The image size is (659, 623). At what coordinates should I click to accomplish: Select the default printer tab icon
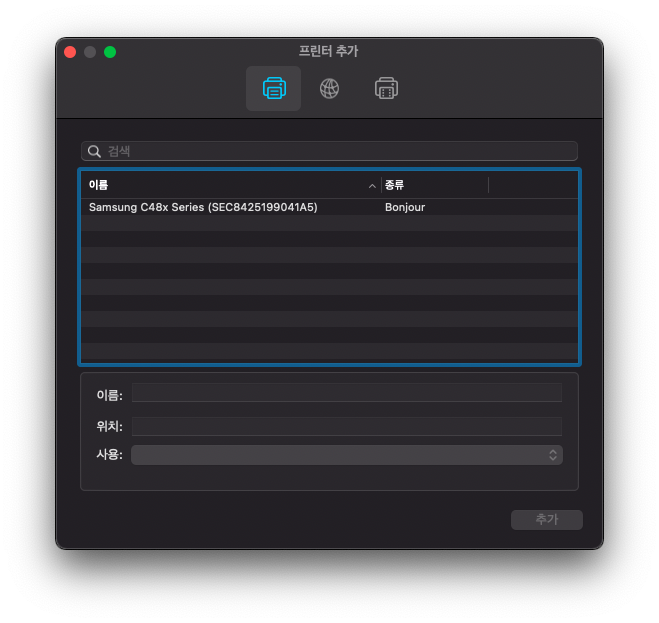274,88
